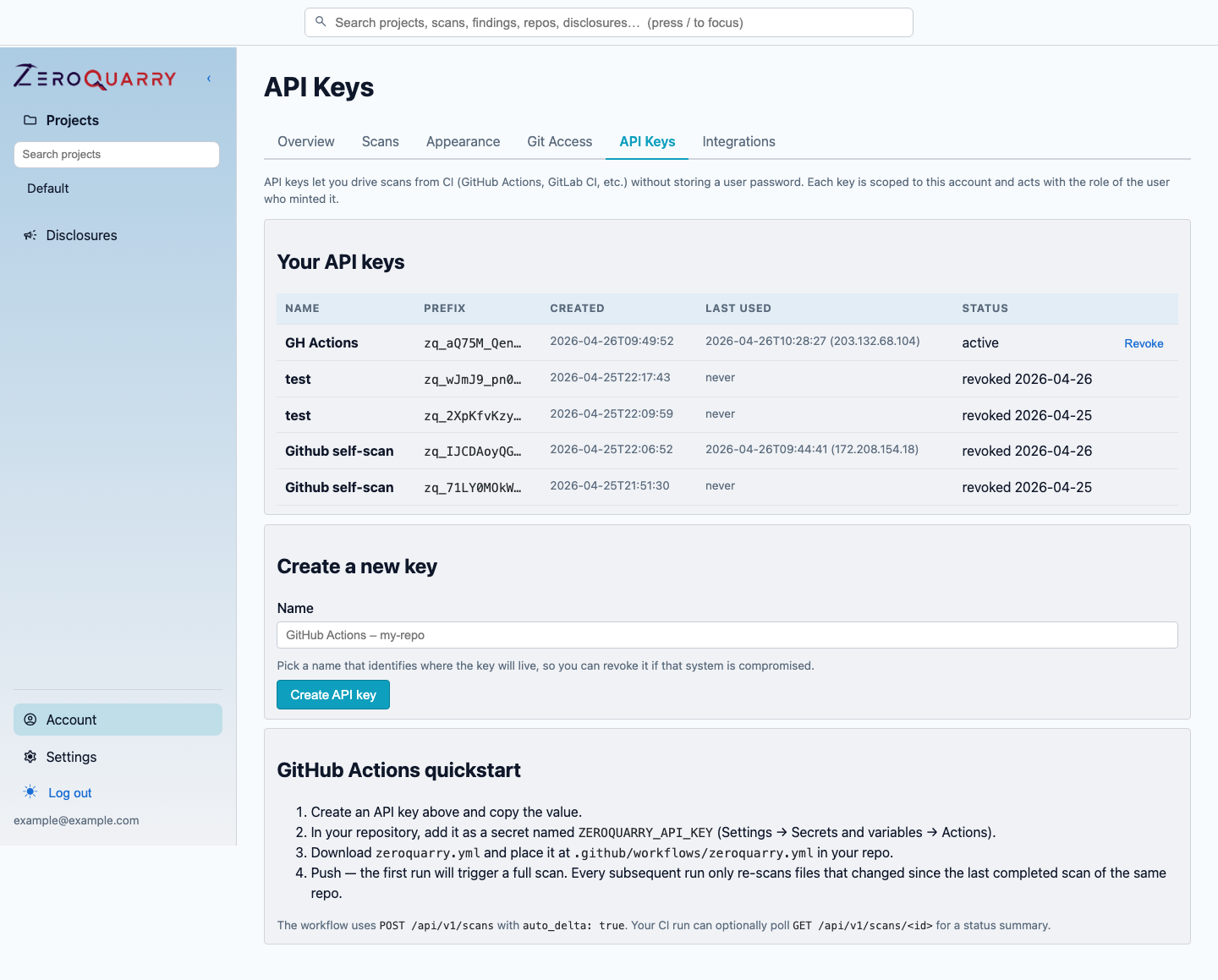The width and height of the screenshot is (1218, 980).
Task: Click the ZEROQUARRY_API_KEY secret name text
Action: tap(645, 833)
